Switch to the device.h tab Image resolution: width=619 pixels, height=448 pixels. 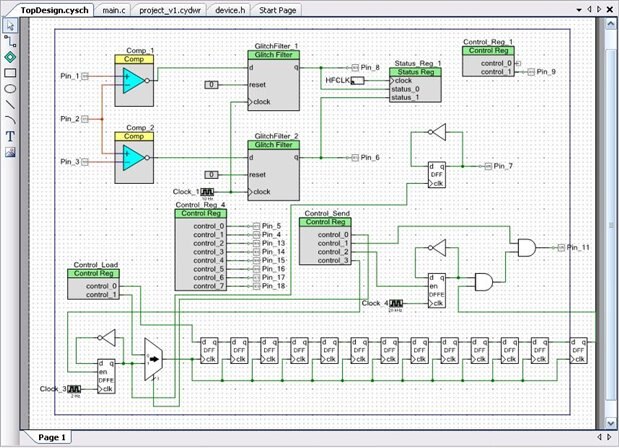(230, 10)
